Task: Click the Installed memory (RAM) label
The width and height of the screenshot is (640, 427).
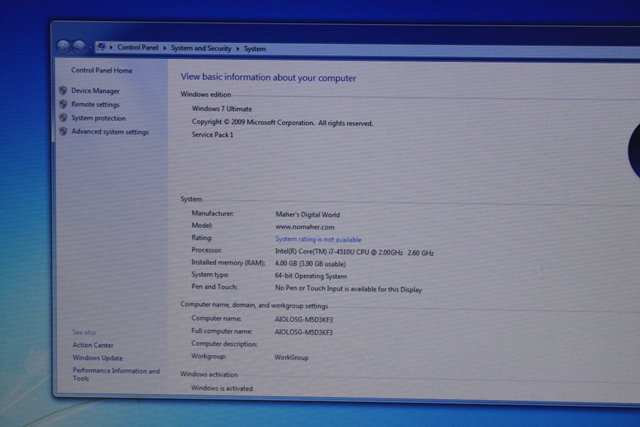Action: (228, 262)
